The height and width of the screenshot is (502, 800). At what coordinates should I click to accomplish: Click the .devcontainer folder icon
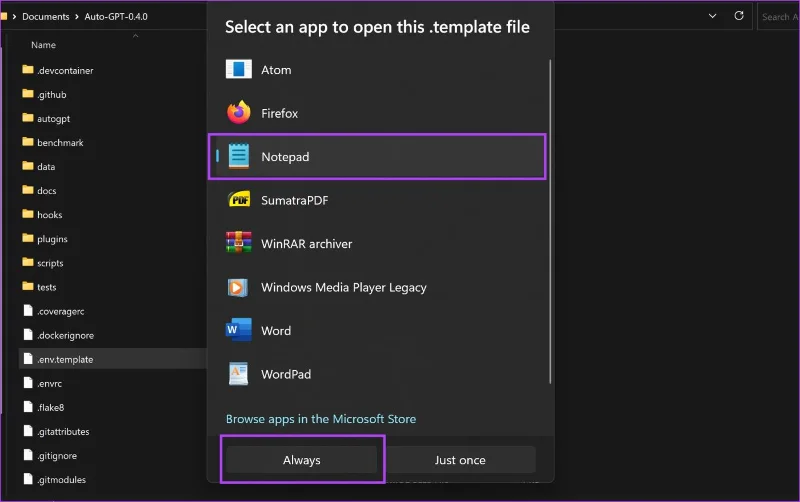pos(28,69)
